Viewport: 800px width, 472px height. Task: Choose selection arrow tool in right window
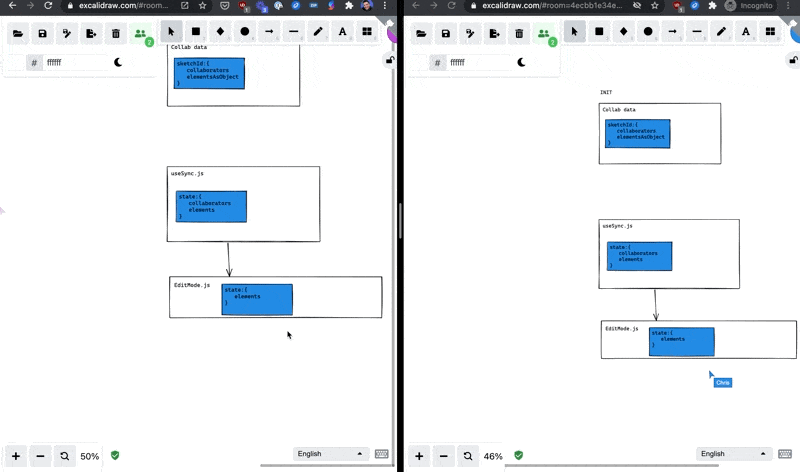574,32
